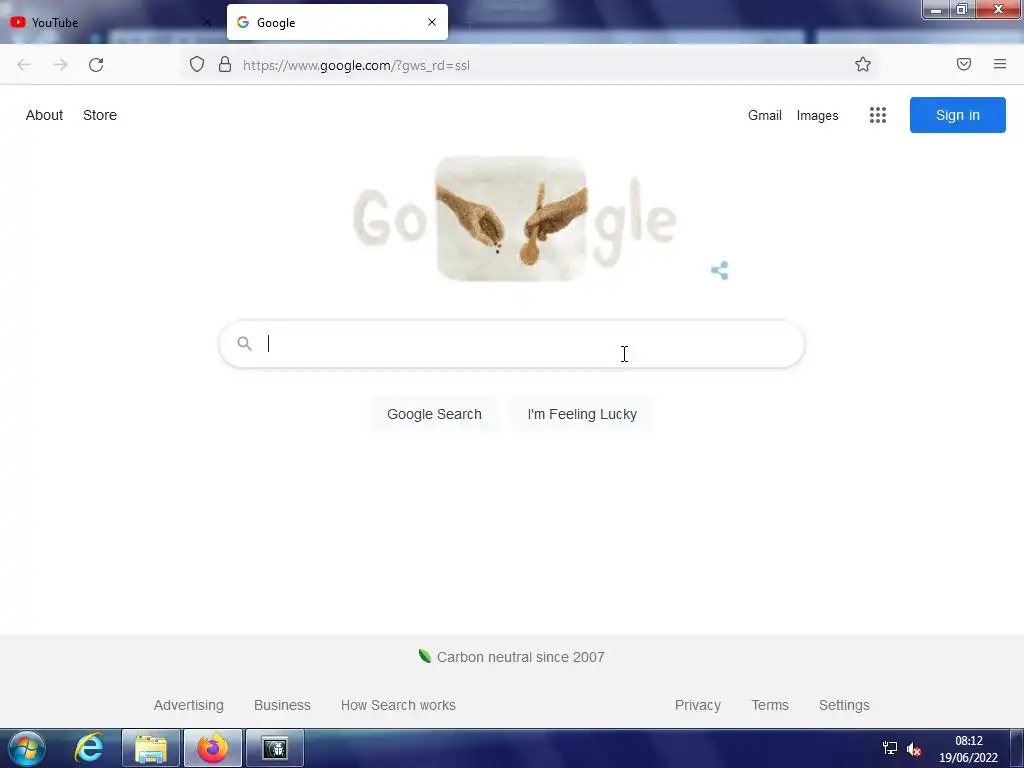Select the Google tab
The image size is (1024, 768).
coord(337,22)
